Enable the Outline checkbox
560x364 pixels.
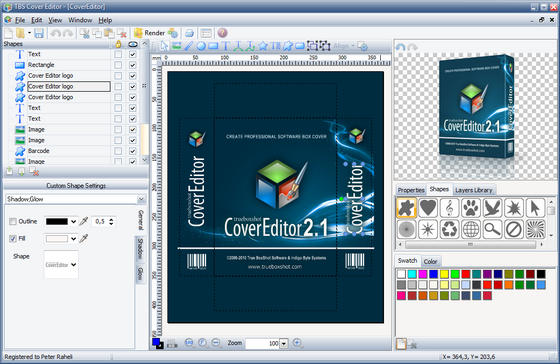click(13, 221)
